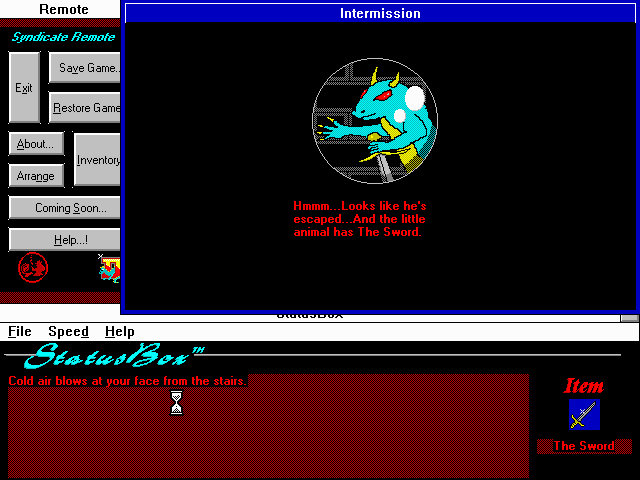Click the Help...! button in Remote
The width and height of the screenshot is (640, 480).
[65, 240]
